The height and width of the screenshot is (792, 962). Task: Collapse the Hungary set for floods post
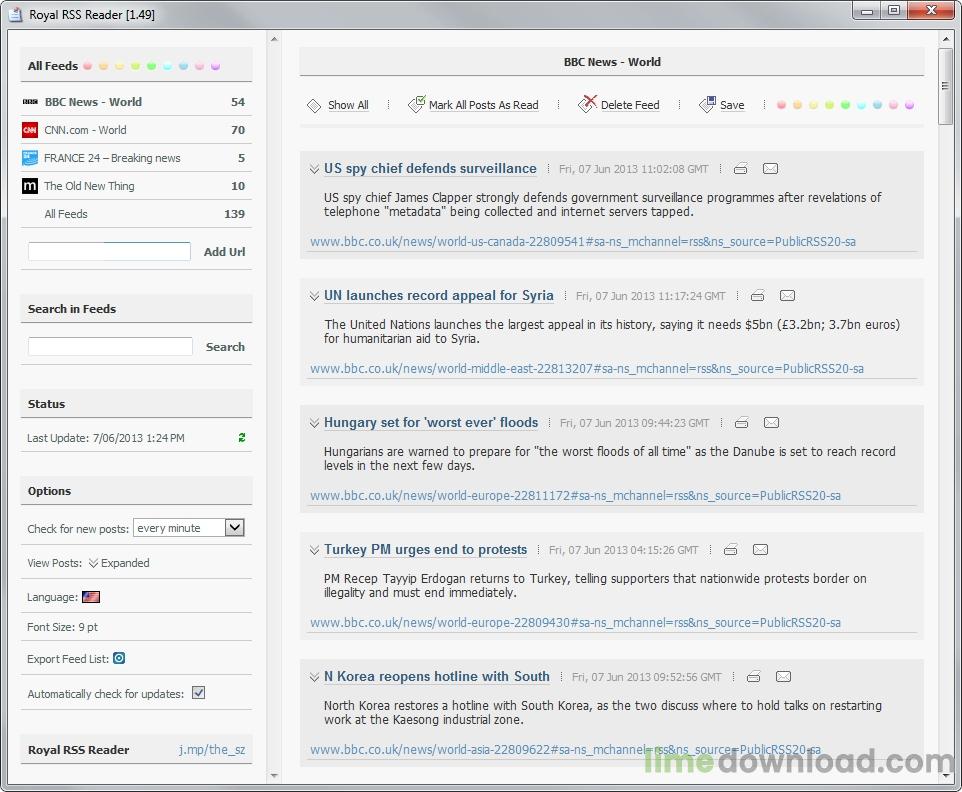pos(314,423)
